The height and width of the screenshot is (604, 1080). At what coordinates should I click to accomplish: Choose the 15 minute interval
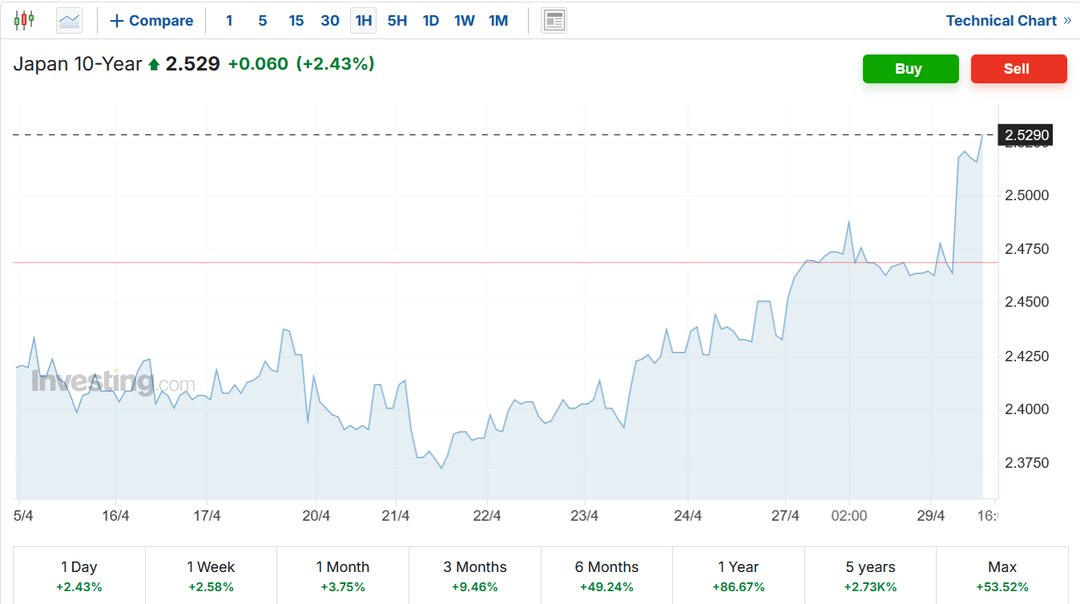pyautogui.click(x=296, y=20)
